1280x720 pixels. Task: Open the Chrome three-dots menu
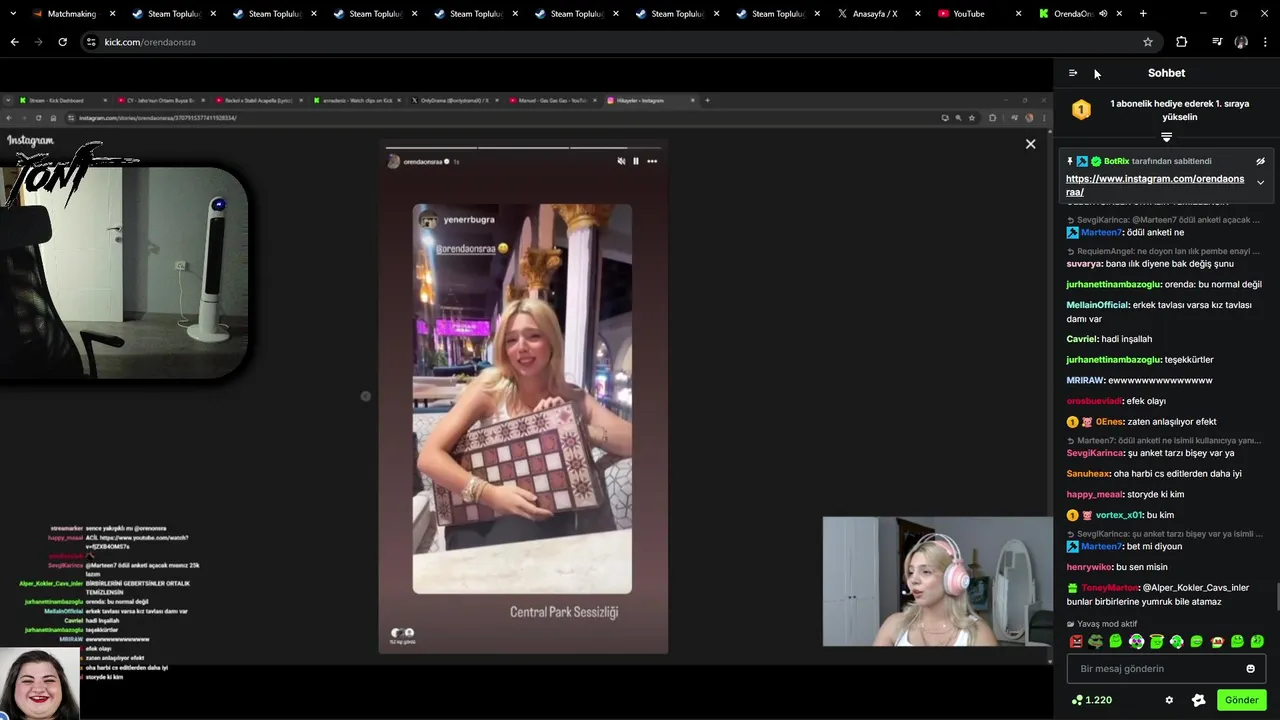pos(1266,42)
